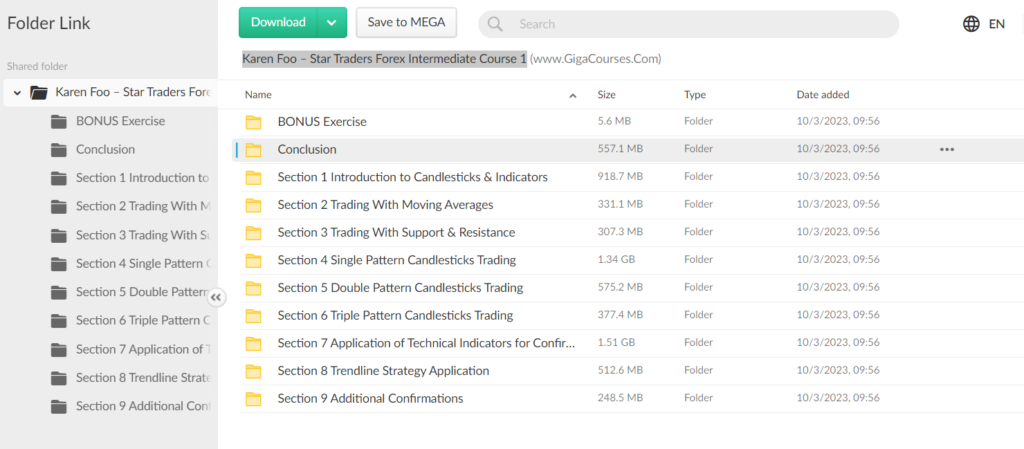Screen dimensions: 1024x449
Task: Open the three-dot menu on Conclusion row
Action: click(x=946, y=149)
